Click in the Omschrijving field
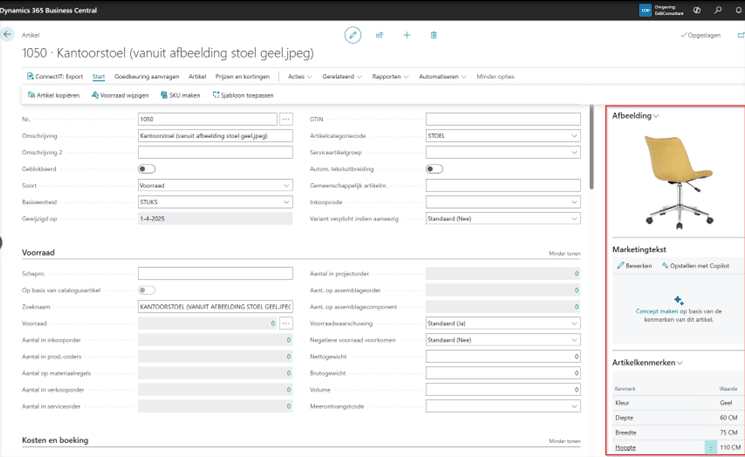 [x=215, y=136]
